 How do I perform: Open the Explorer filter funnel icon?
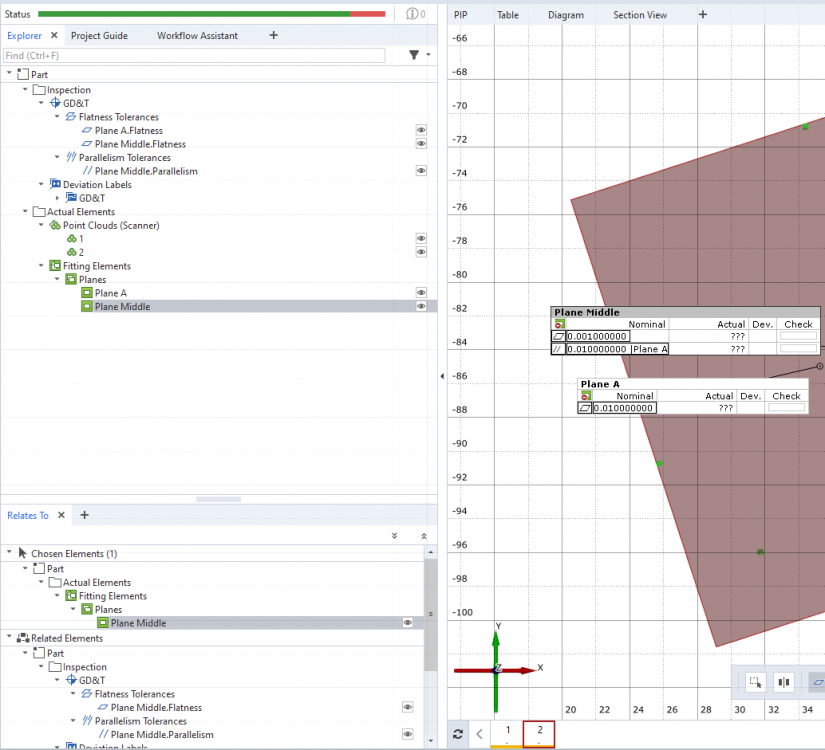click(x=414, y=55)
